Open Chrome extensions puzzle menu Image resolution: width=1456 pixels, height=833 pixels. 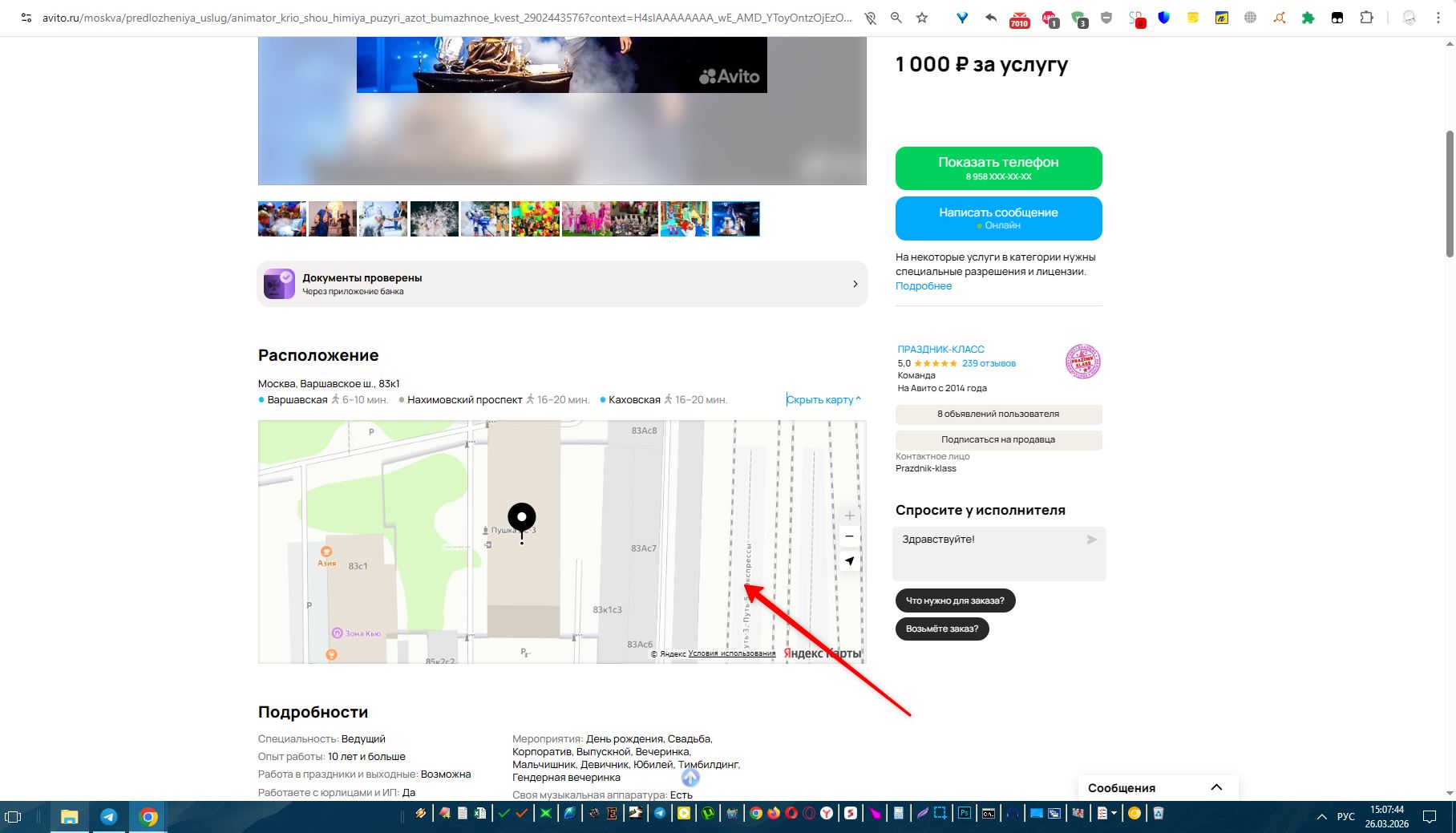click(x=1367, y=18)
